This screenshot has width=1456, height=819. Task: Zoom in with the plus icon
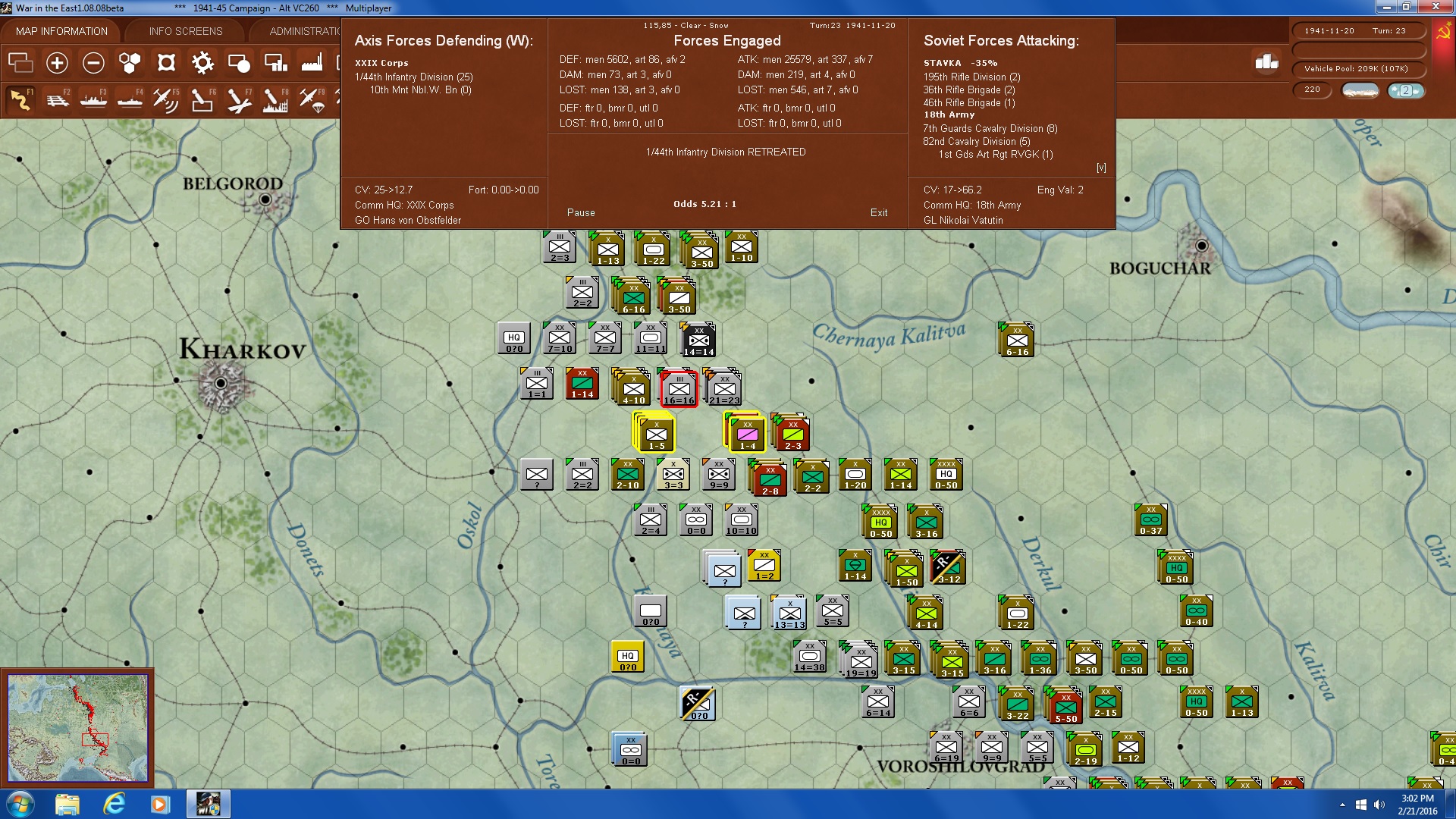pos(57,63)
